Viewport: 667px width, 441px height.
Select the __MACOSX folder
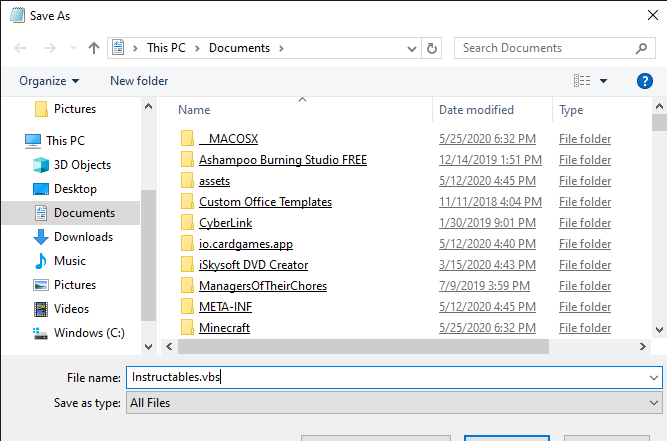pyautogui.click(x=228, y=139)
